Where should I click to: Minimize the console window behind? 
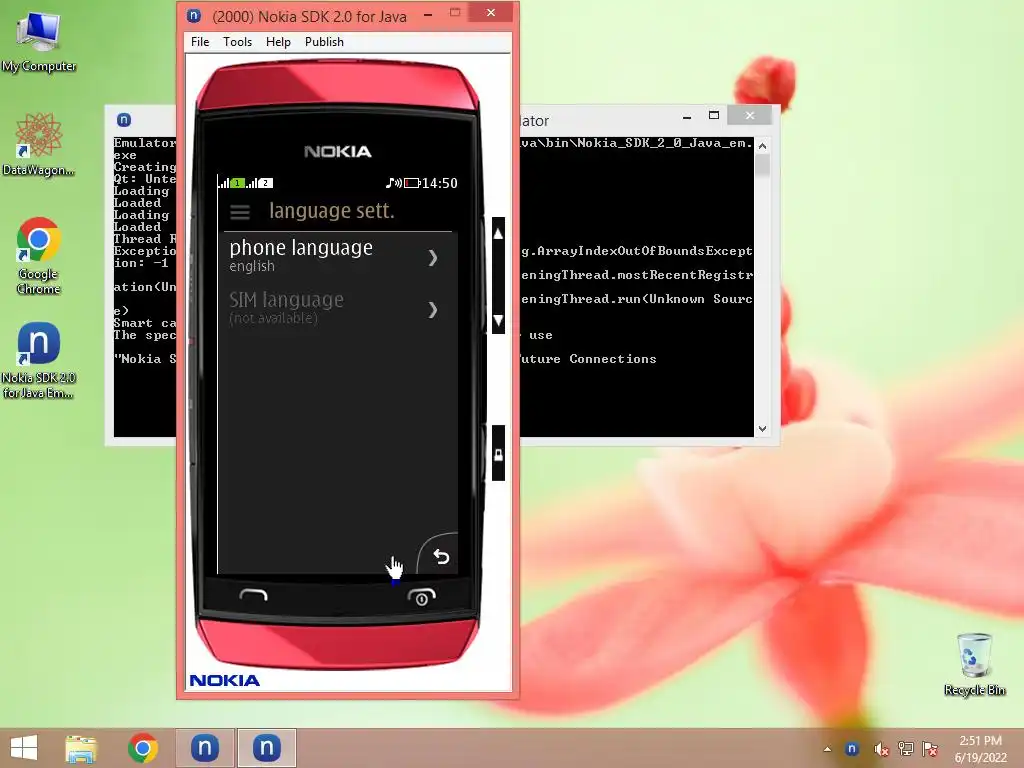(687, 117)
